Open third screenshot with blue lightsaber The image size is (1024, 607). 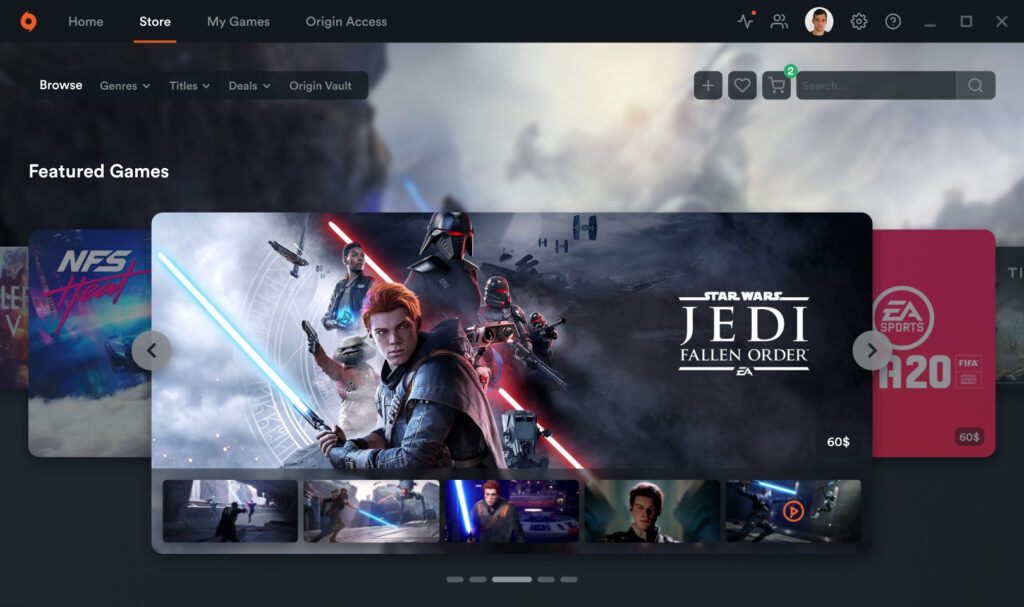coord(512,511)
